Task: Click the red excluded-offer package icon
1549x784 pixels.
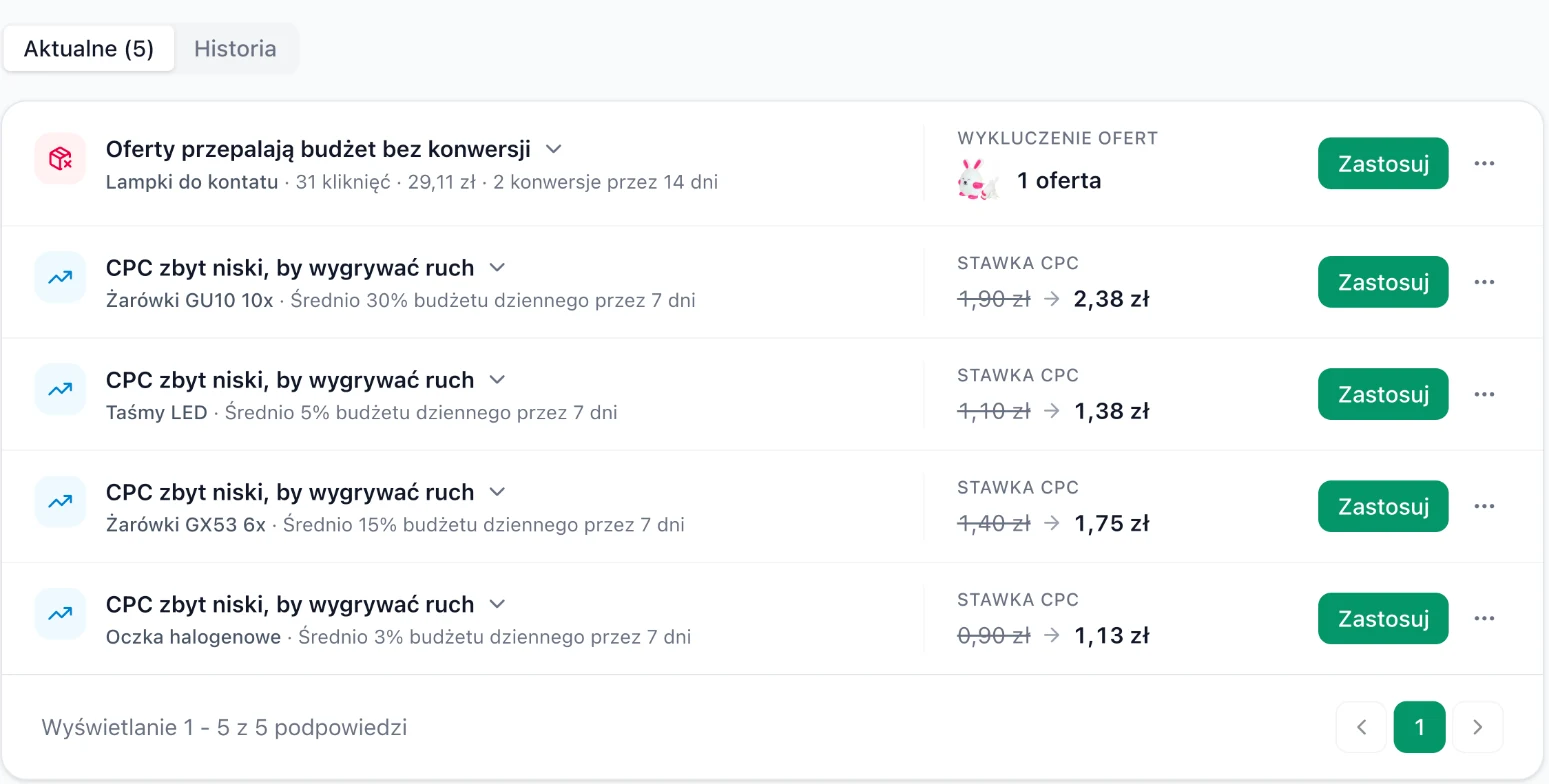Action: pos(60,158)
